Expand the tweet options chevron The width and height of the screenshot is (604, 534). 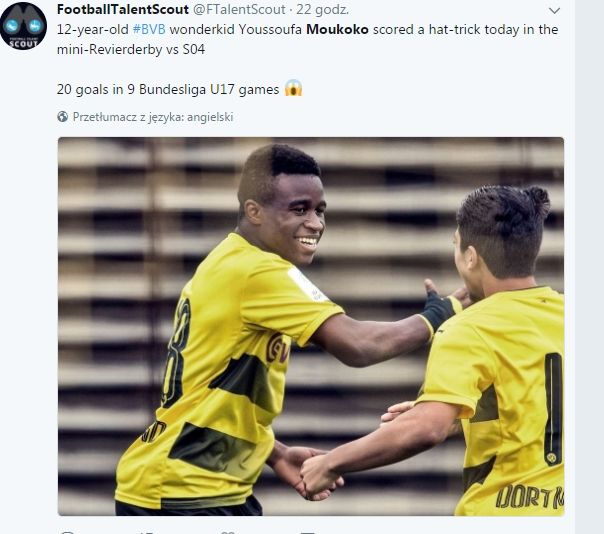554,10
